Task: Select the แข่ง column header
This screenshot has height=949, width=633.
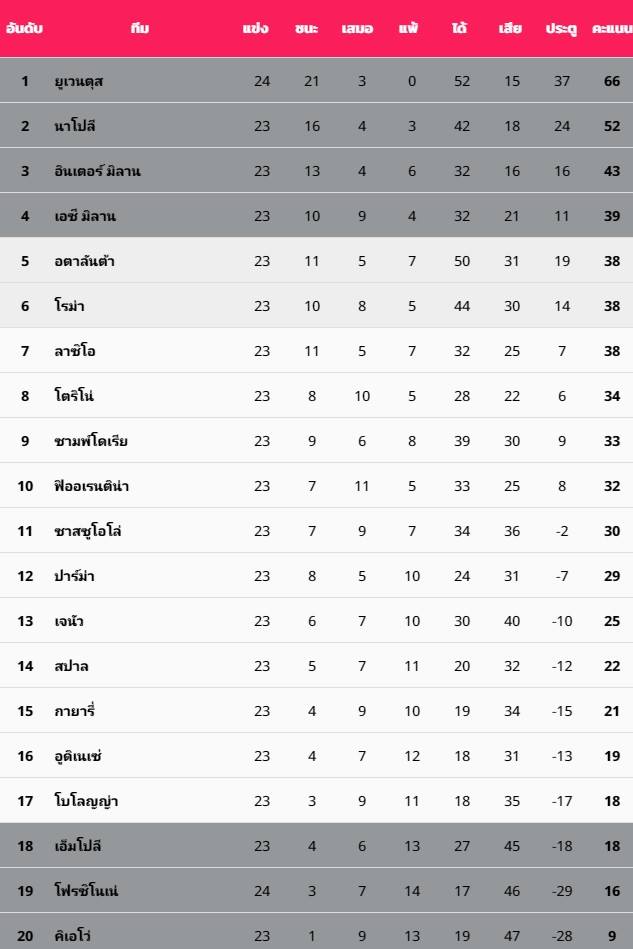Action: point(255,28)
